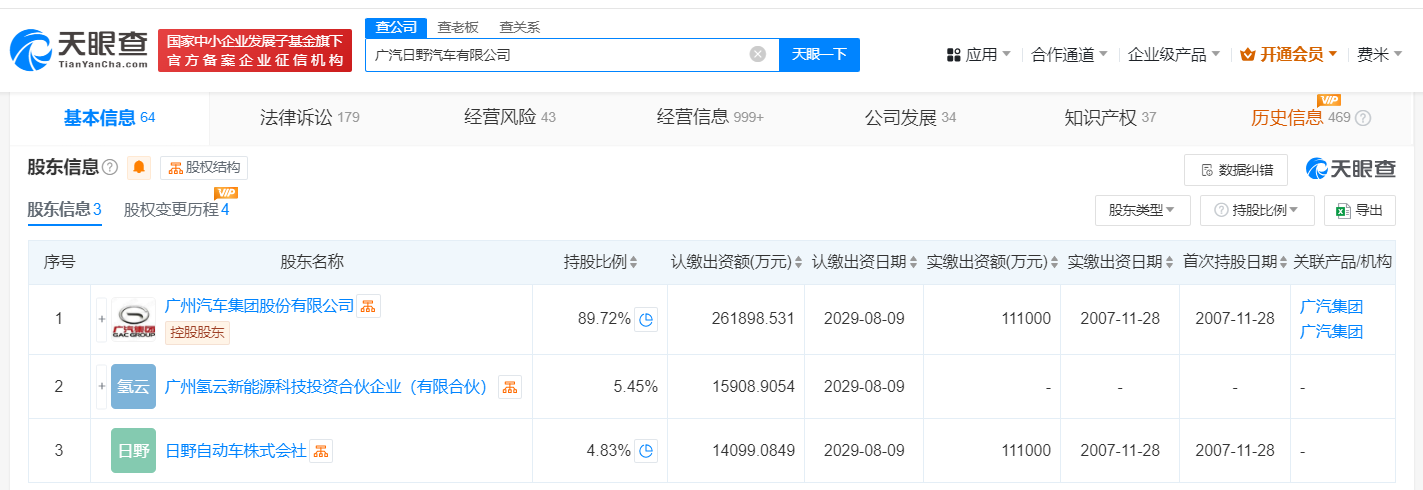The width and height of the screenshot is (1423, 490).
Task: Click the GAC Group logo thumbnail
Action: tap(133, 319)
